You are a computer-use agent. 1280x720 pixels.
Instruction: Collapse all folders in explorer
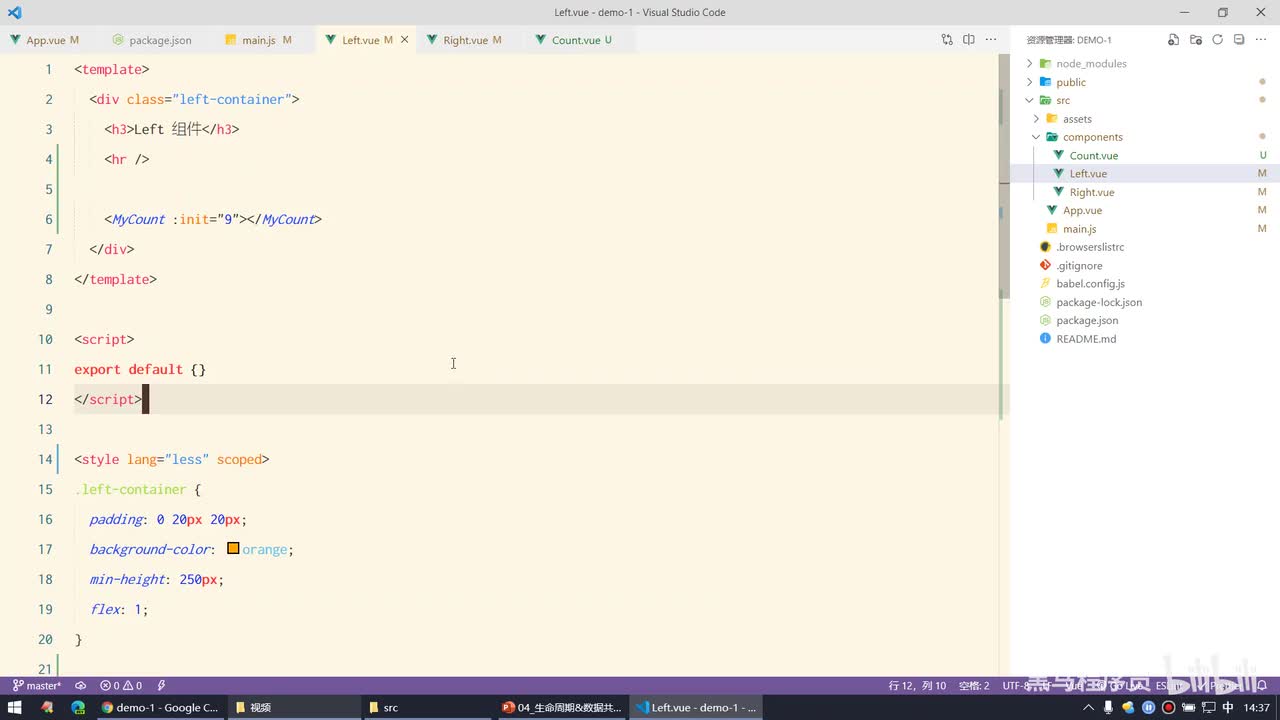tap(1239, 40)
